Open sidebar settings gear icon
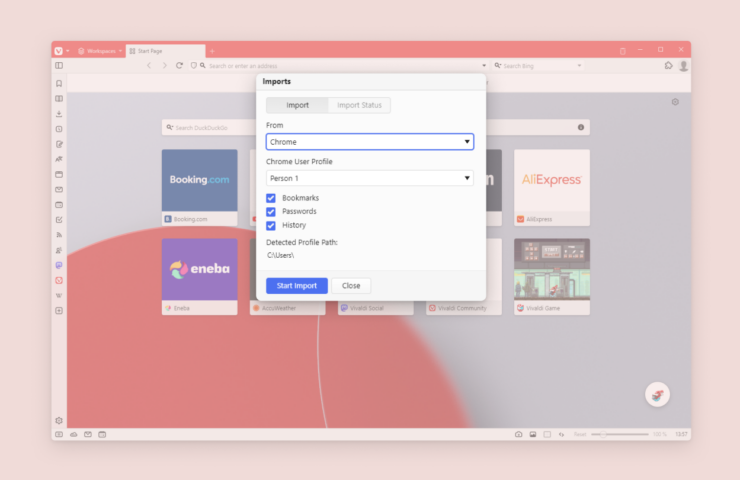The height and width of the screenshot is (480, 740). (x=59, y=420)
